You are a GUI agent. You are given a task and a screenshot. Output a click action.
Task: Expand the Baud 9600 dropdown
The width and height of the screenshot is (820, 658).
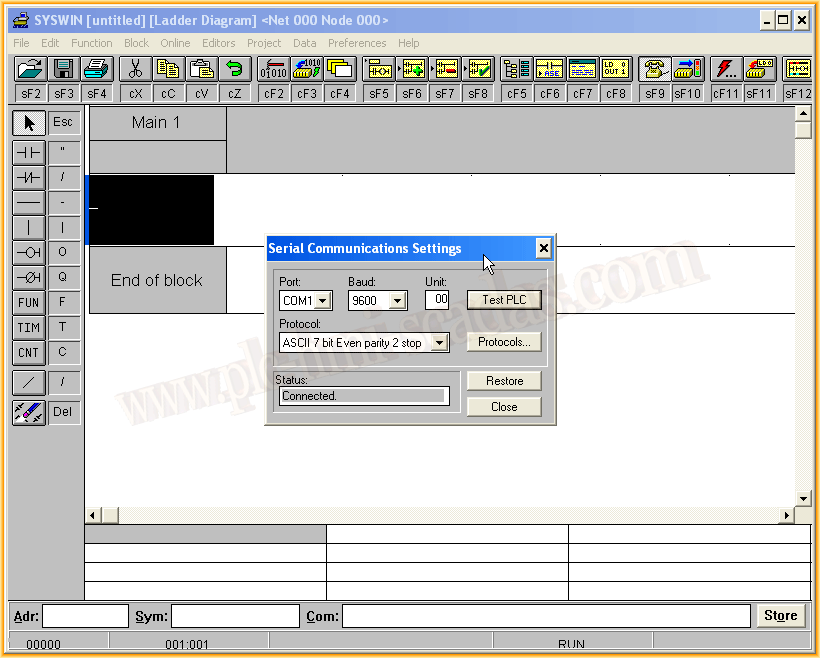click(x=397, y=301)
